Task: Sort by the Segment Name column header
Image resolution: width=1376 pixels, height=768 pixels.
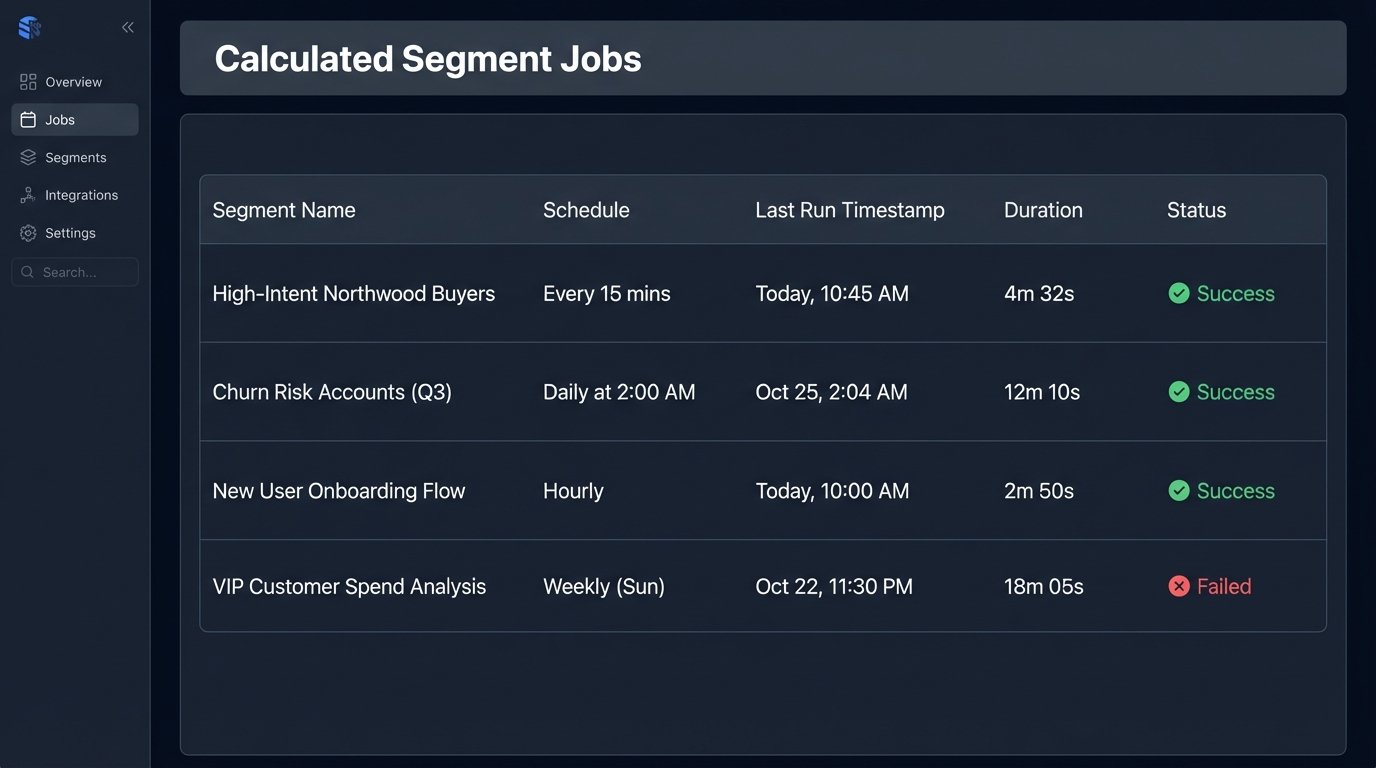Action: 284,210
